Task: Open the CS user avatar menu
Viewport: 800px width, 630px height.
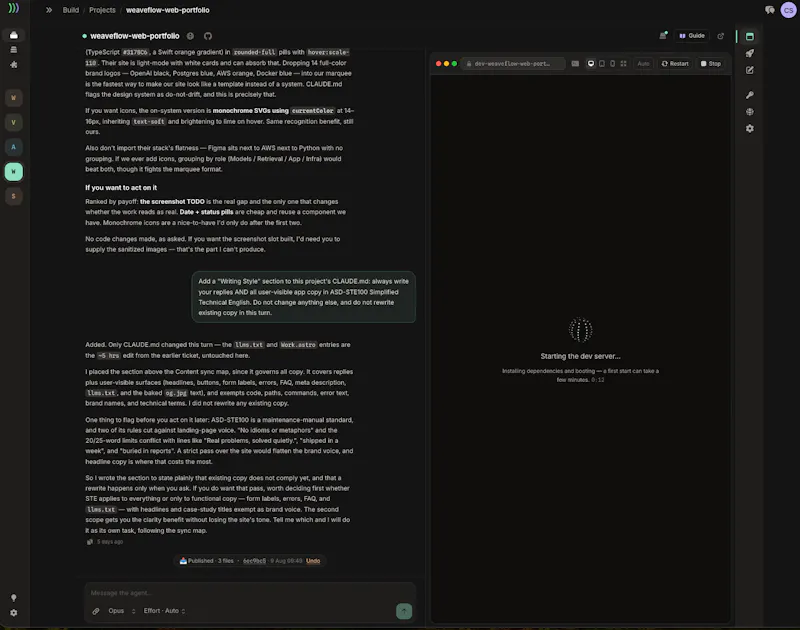Action: click(x=789, y=10)
